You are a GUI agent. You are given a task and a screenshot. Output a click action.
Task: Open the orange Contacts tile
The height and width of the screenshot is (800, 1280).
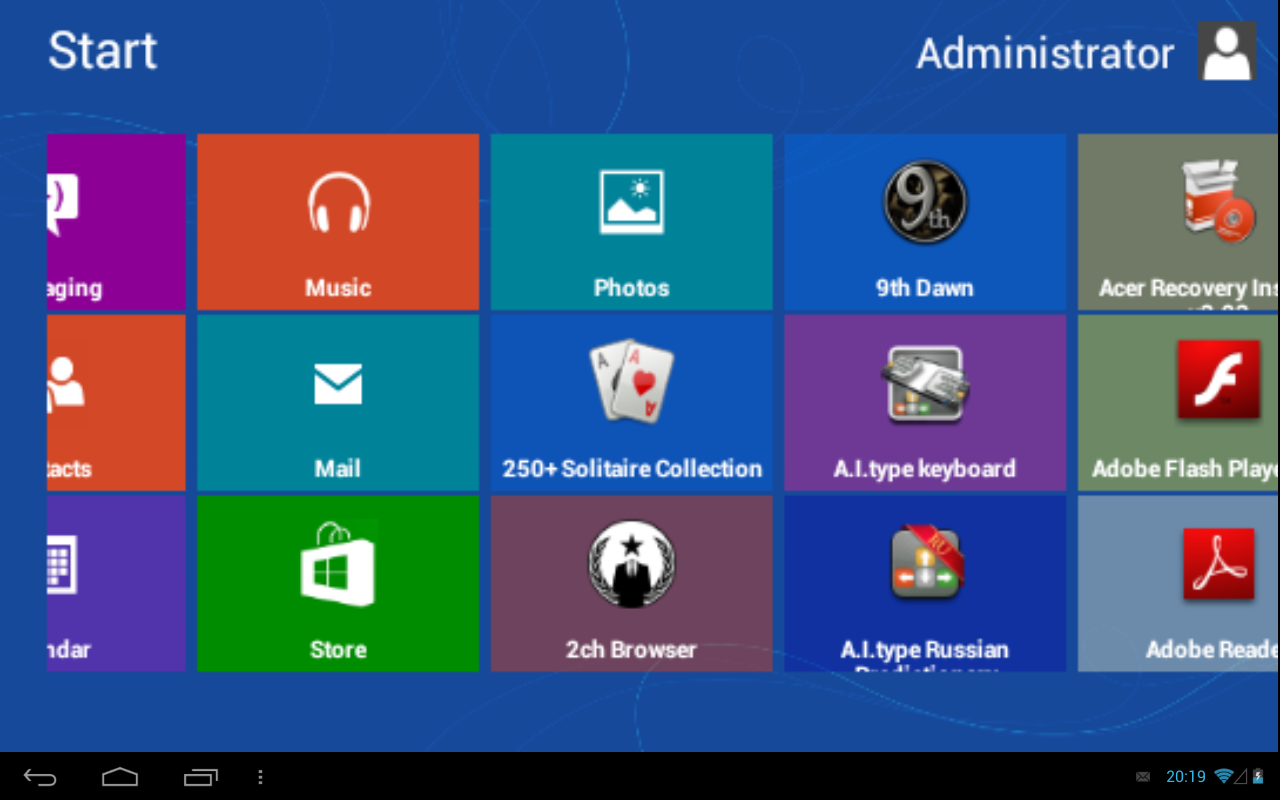point(116,403)
